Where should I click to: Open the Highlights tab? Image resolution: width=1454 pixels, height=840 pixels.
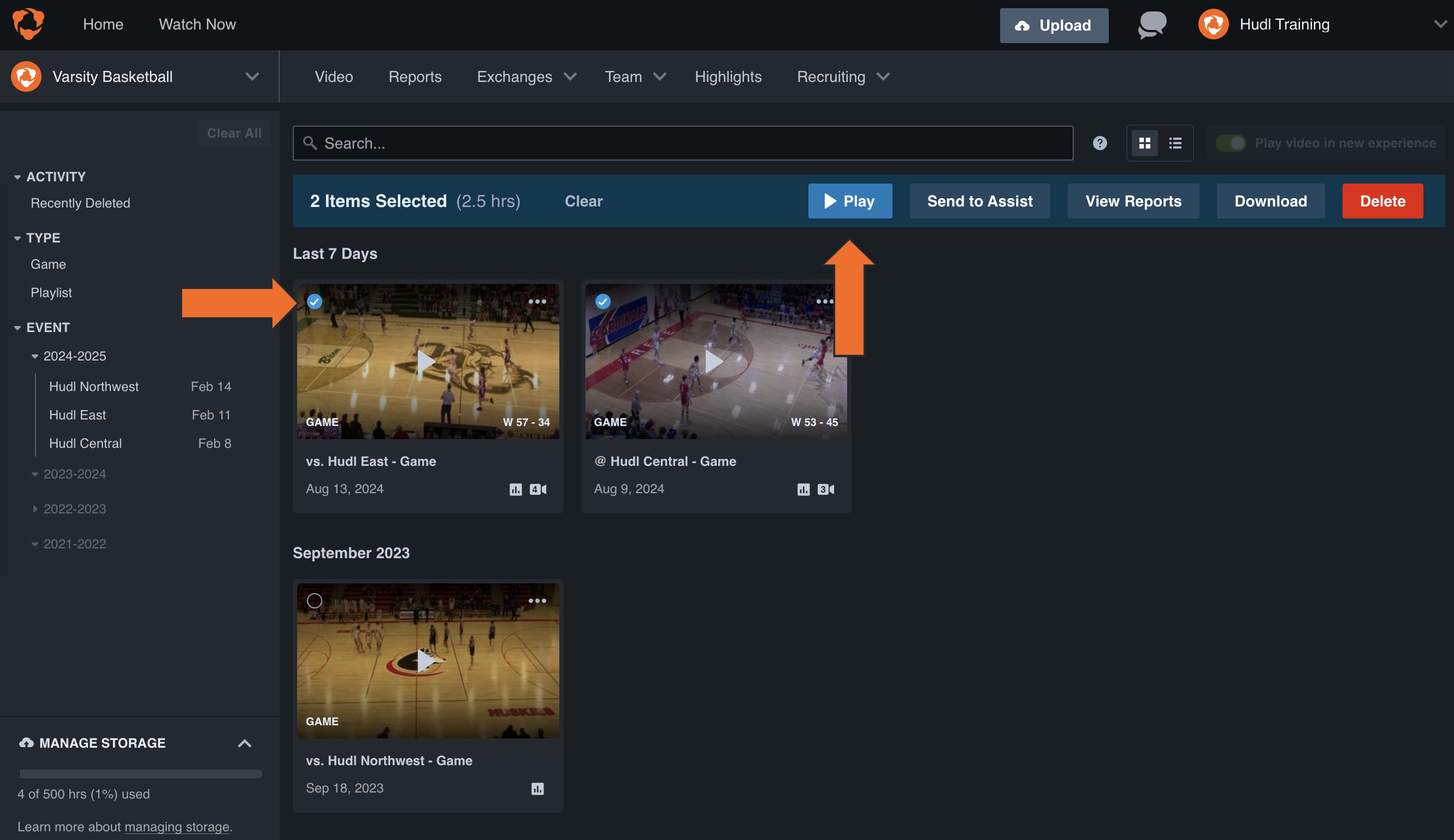(728, 76)
